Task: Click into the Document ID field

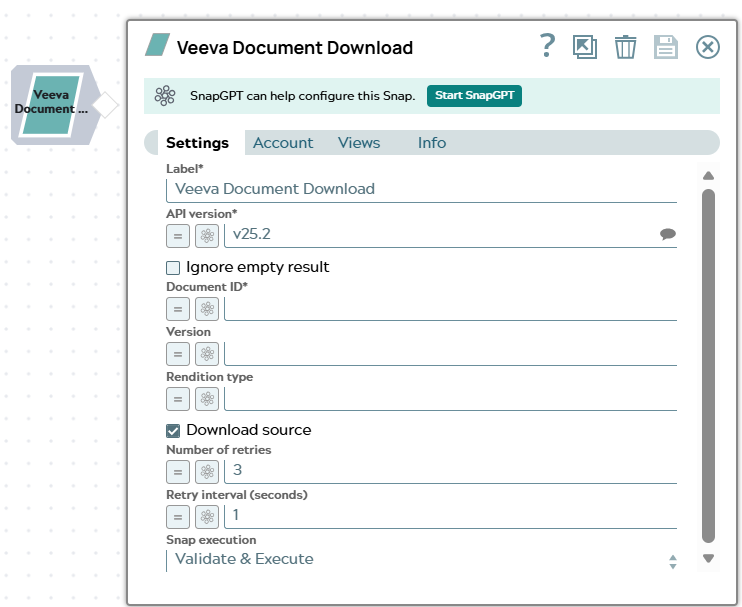Action: point(450,308)
